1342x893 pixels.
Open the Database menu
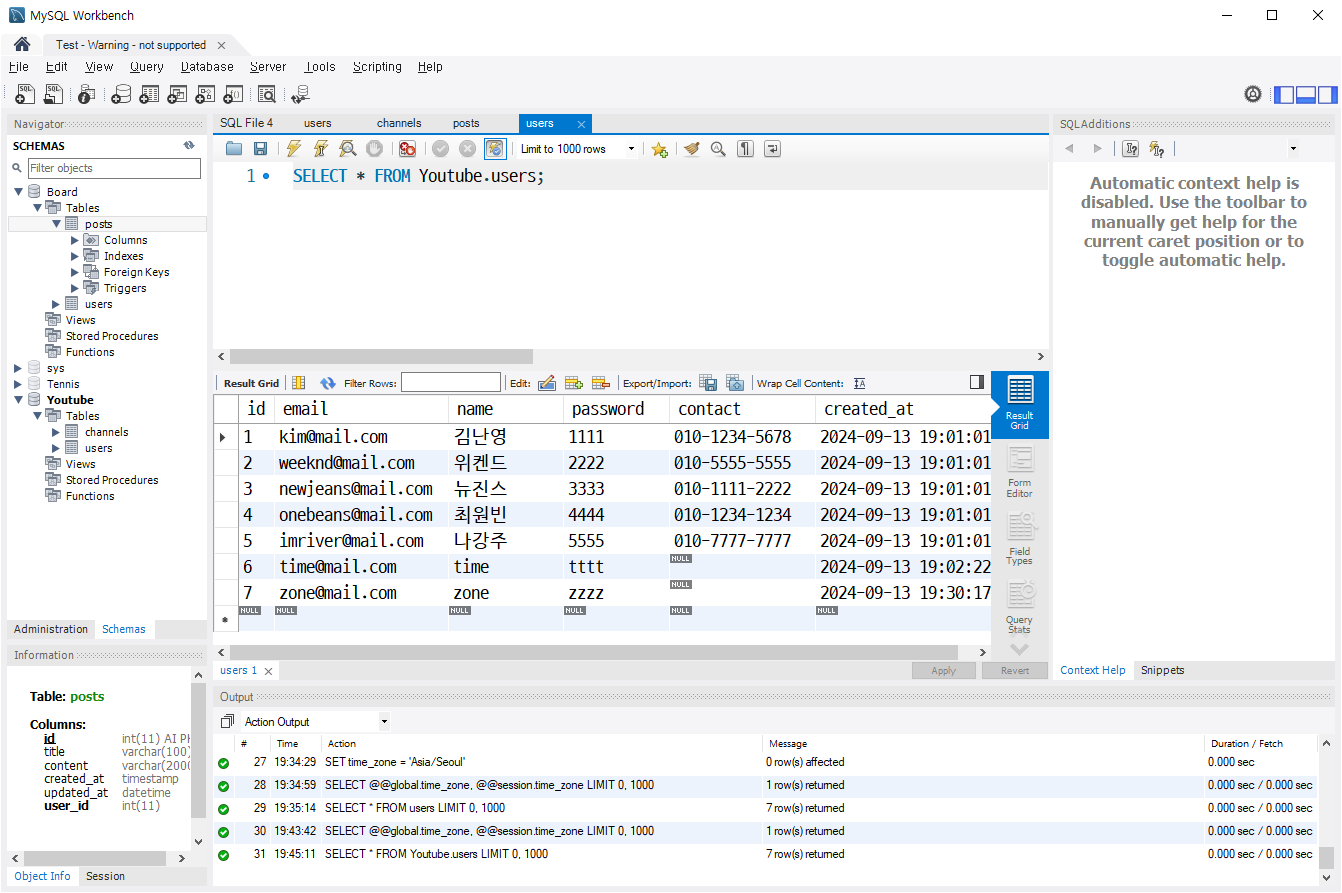[207, 67]
